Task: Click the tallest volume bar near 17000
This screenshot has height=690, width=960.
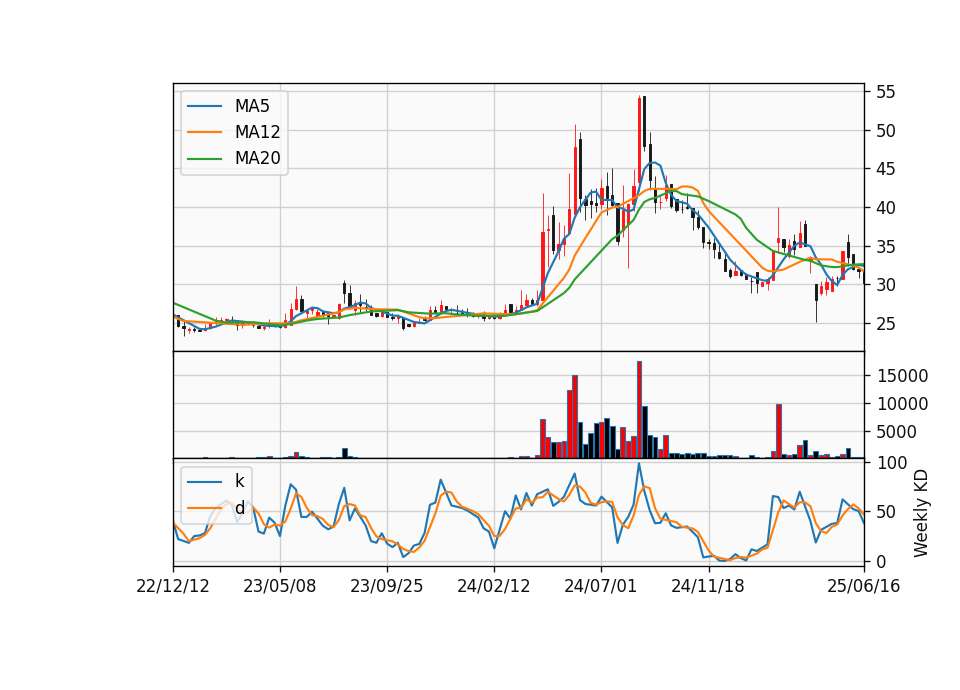Action: (639, 410)
